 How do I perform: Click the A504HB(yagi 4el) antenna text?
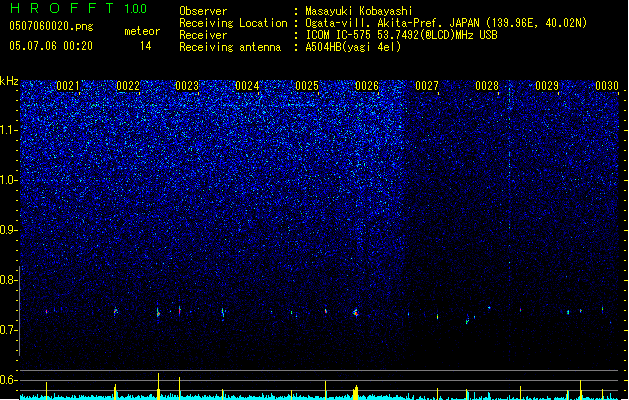point(353,47)
